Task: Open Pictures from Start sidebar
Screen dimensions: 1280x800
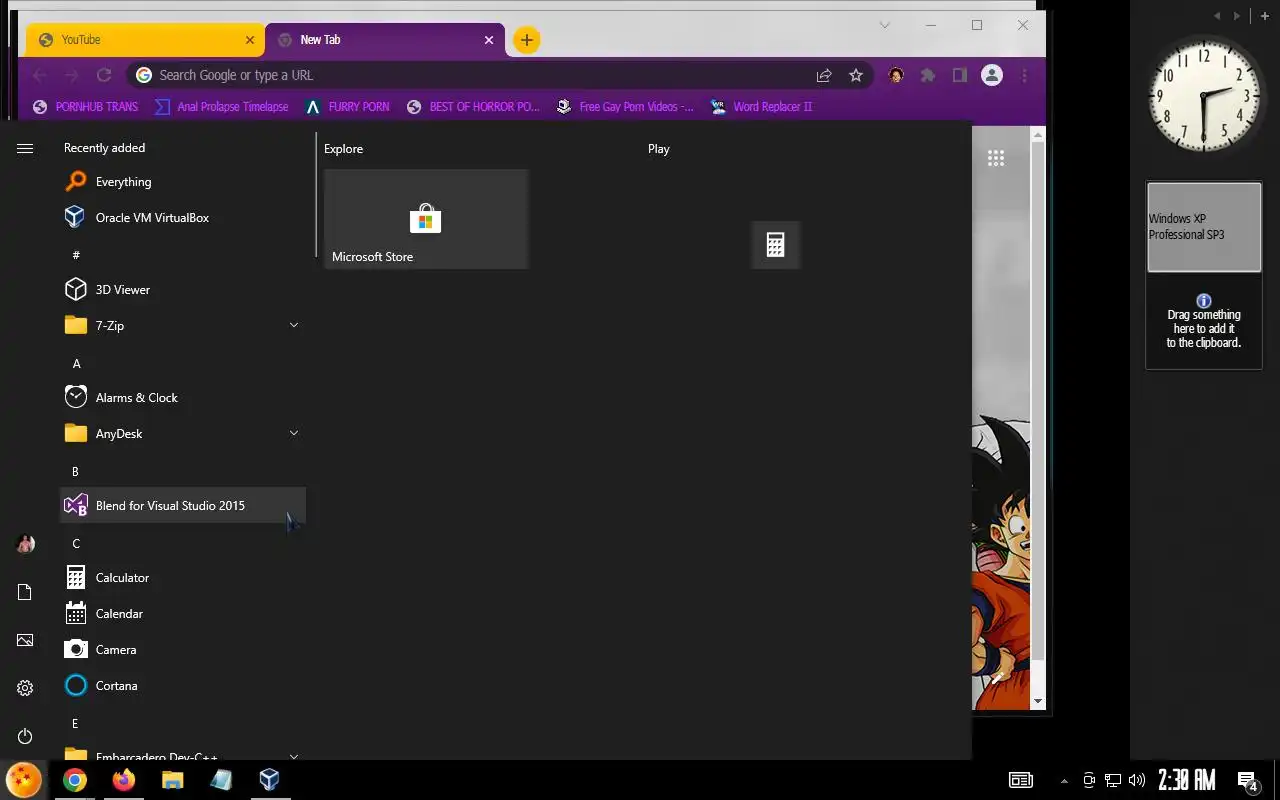Action: 25,640
